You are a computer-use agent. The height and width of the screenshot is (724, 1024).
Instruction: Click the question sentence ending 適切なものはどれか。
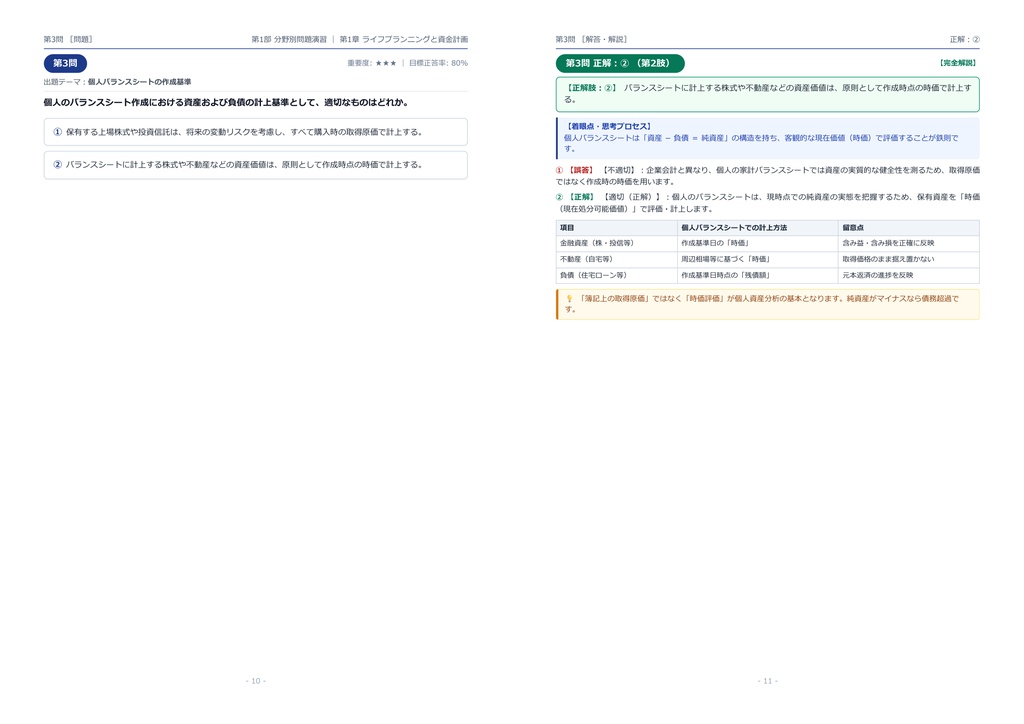pyautogui.click(x=226, y=102)
